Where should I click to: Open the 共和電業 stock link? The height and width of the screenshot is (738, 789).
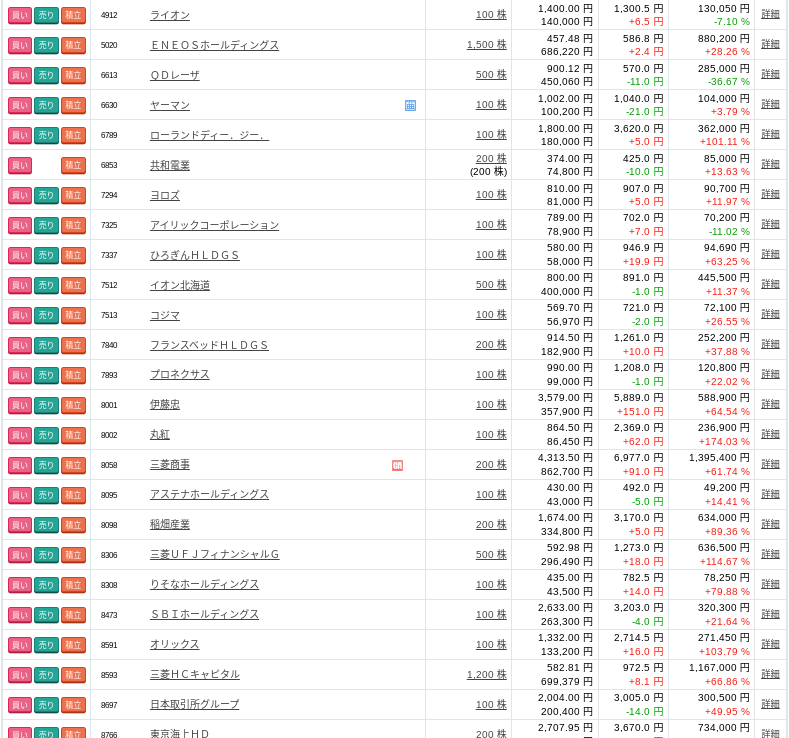170,166
